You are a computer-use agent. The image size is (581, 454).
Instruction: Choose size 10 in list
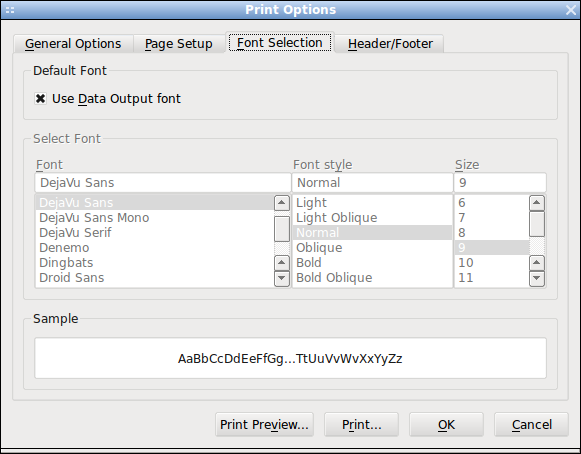point(492,263)
